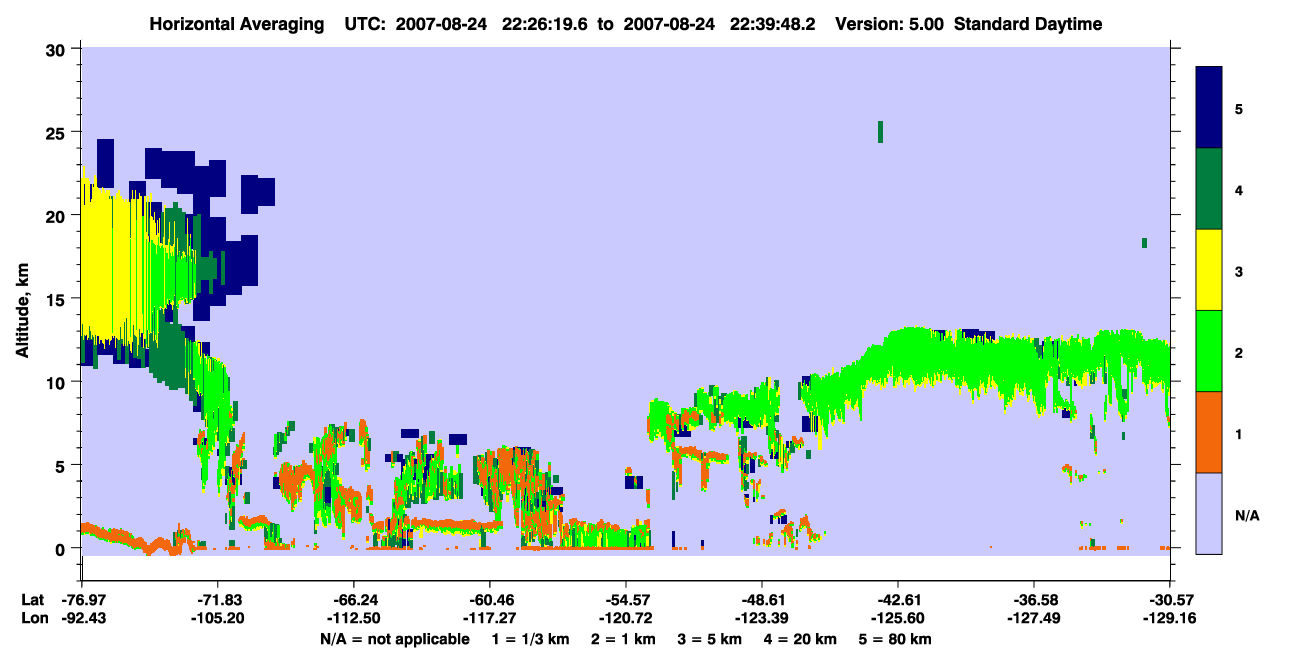Click the latitude value -60.46
Screen dimensions: 1300x667
tap(489, 600)
